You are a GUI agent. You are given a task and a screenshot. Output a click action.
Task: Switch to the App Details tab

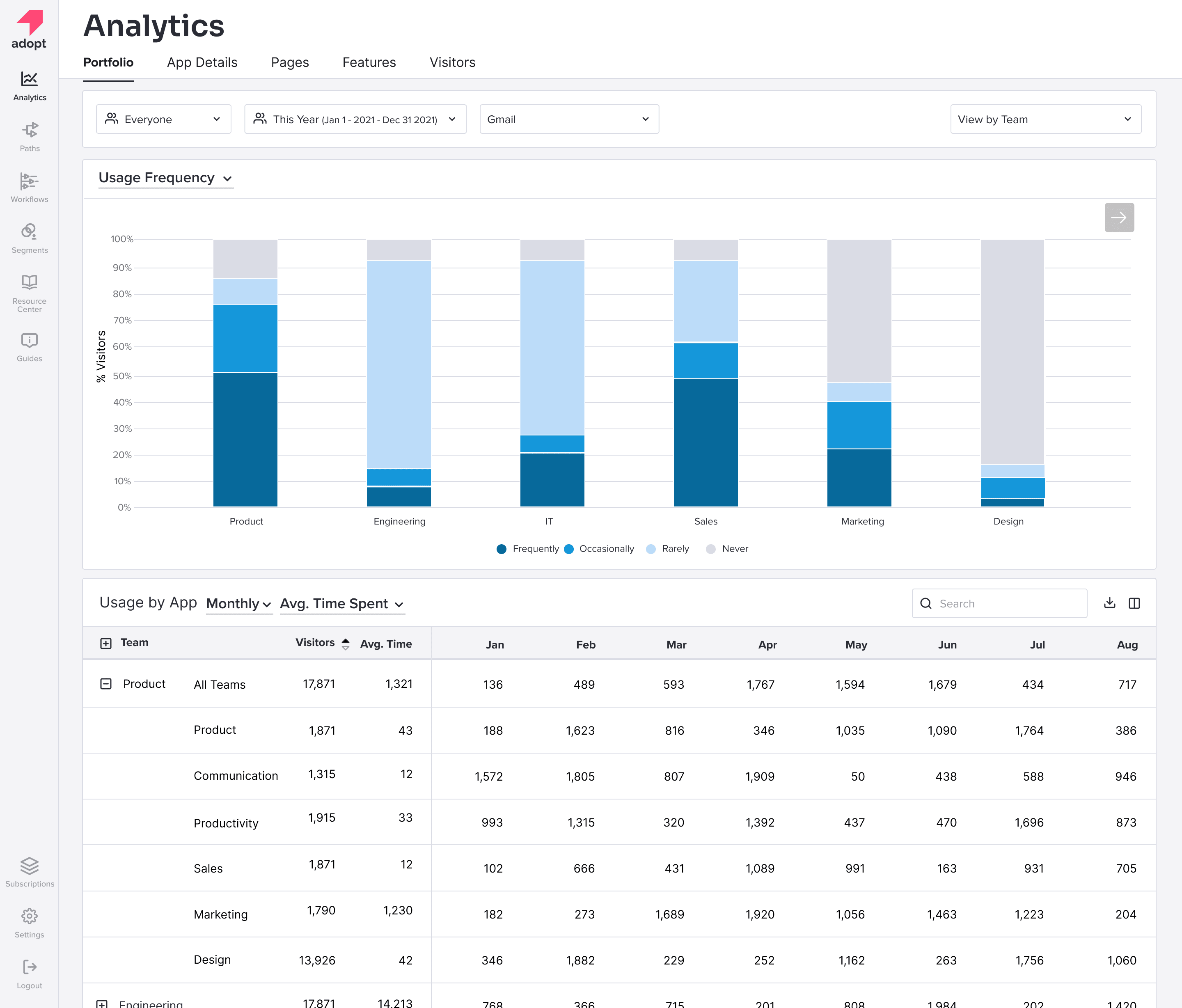[x=202, y=62]
